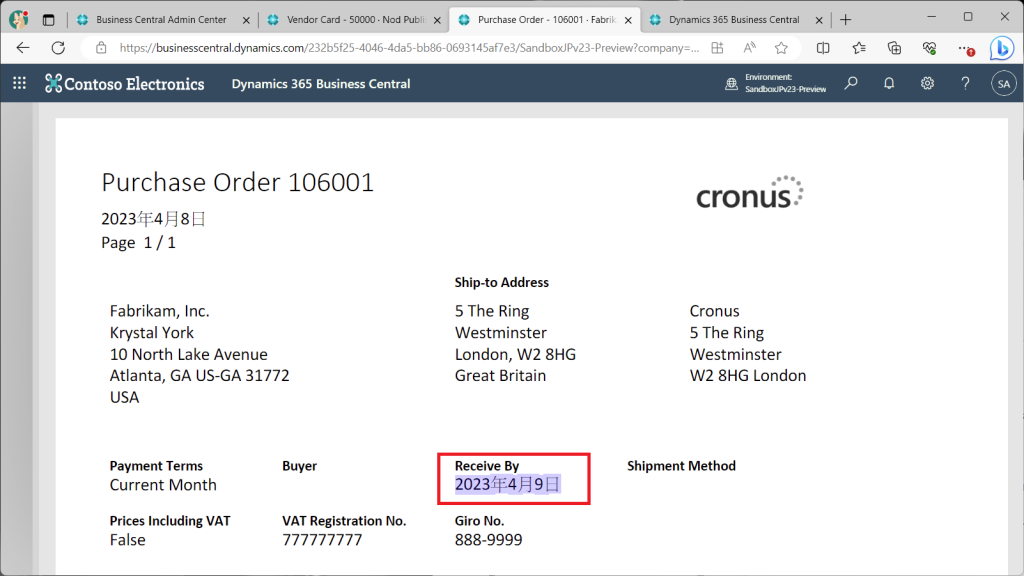The height and width of the screenshot is (576, 1024).
Task: Select the Purchase Order 106001 tab
Action: pyautogui.click(x=545, y=20)
